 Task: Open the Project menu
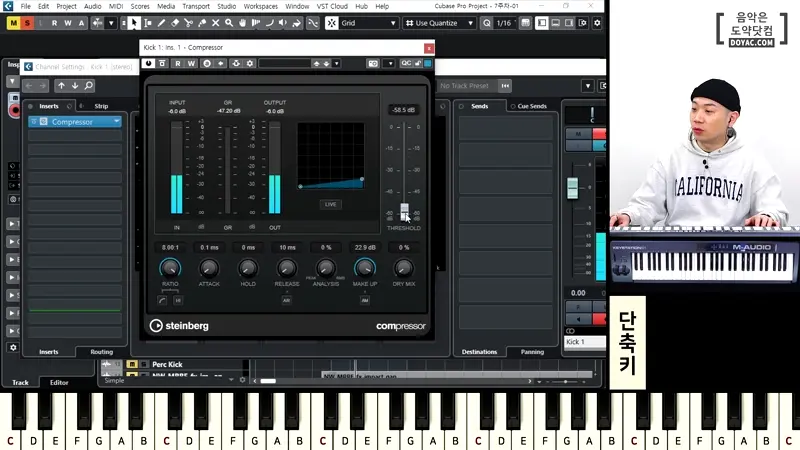[66, 6]
